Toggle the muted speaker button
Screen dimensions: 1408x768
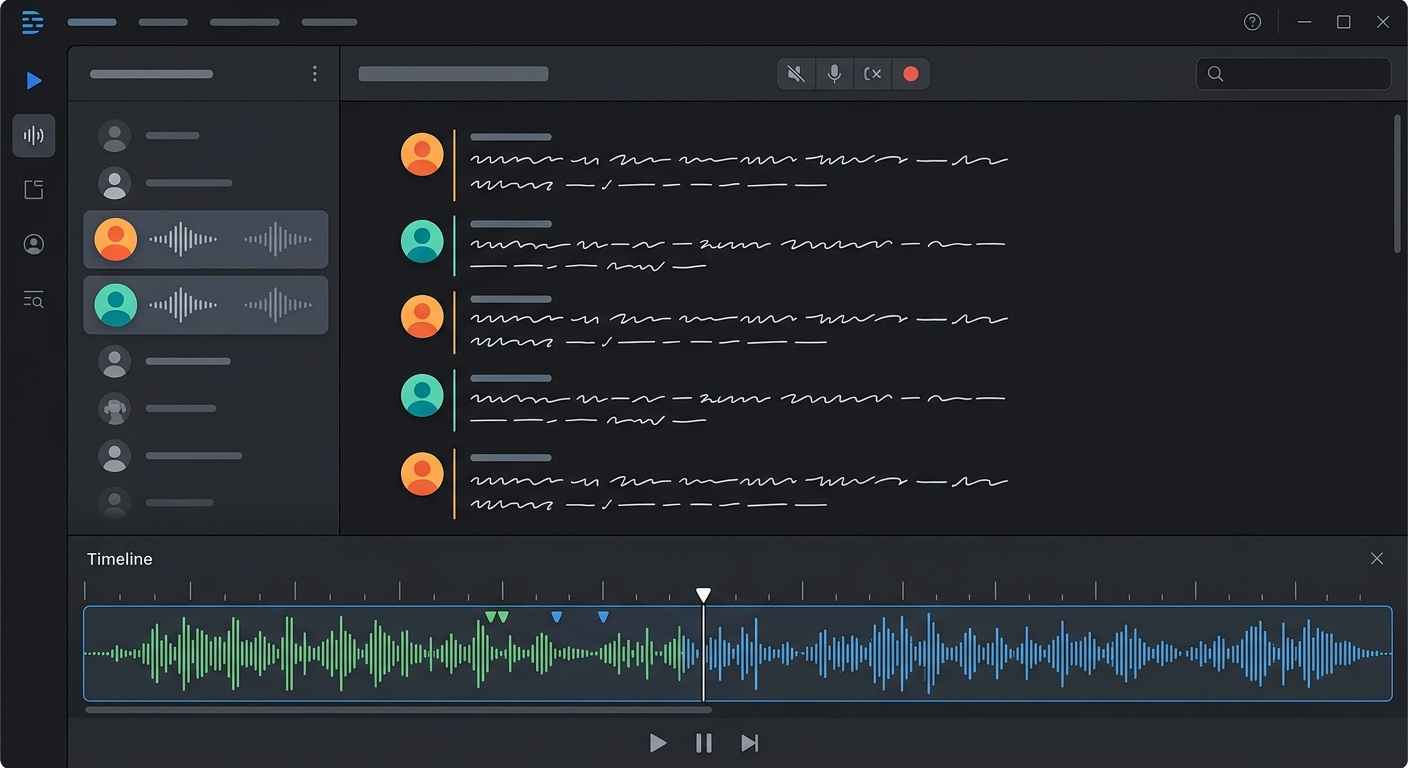[x=796, y=74]
